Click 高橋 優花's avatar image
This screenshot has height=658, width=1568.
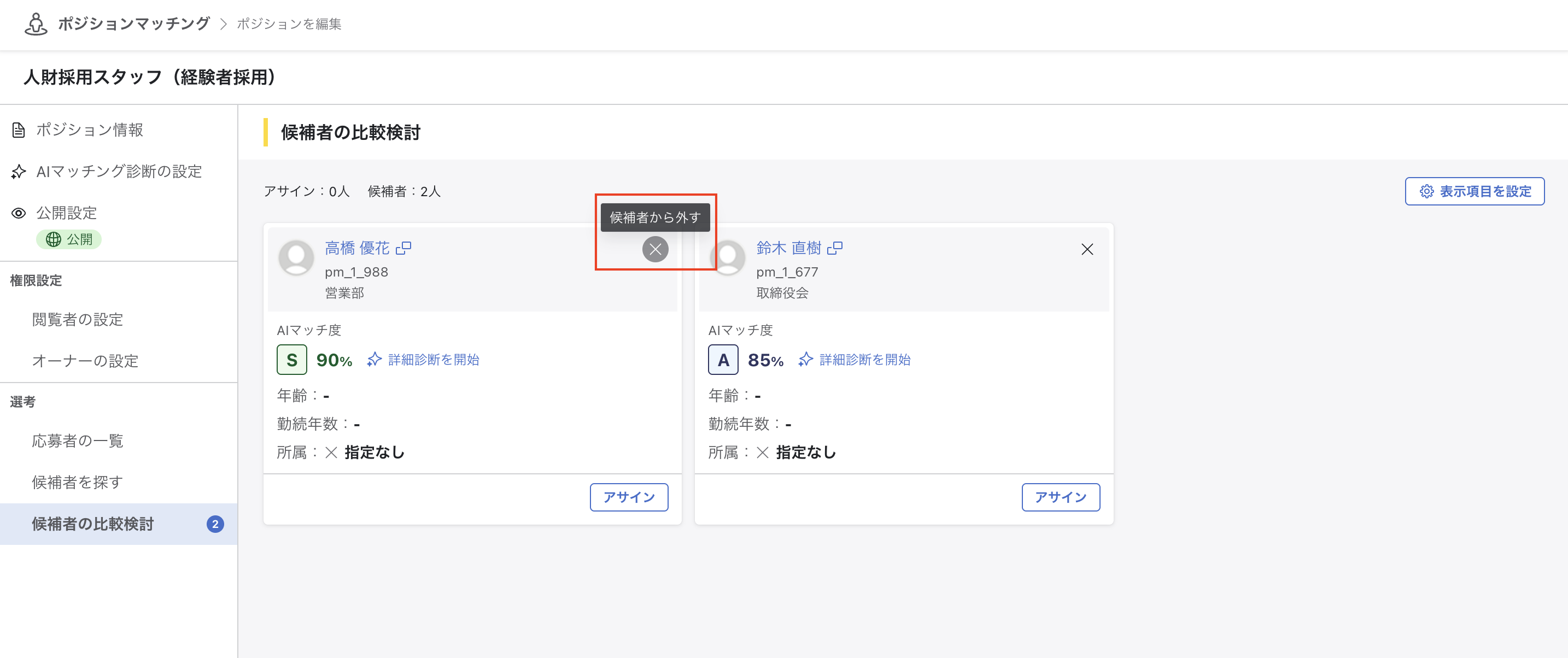(x=296, y=257)
